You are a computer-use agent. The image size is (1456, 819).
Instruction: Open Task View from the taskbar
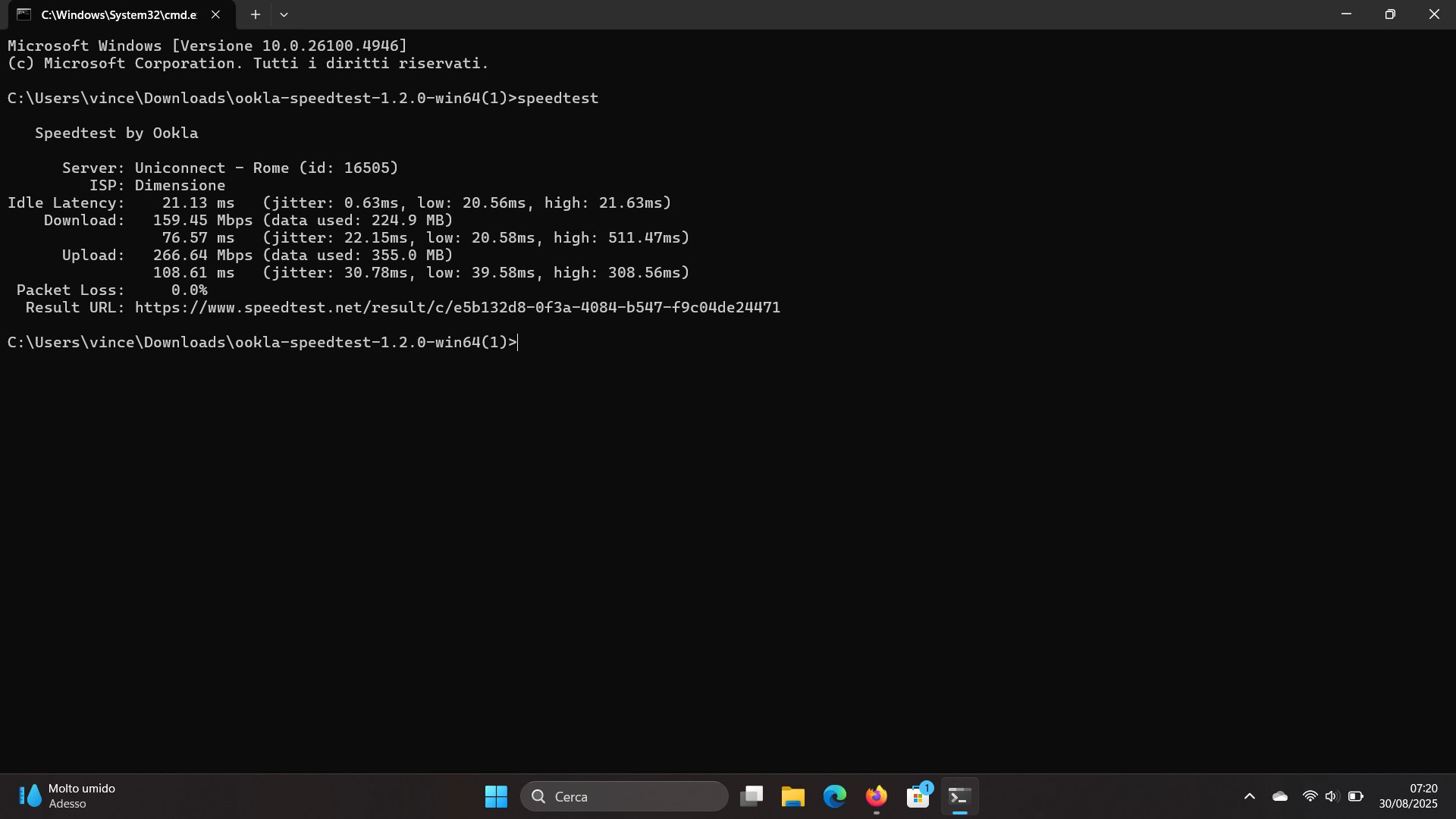point(752,796)
